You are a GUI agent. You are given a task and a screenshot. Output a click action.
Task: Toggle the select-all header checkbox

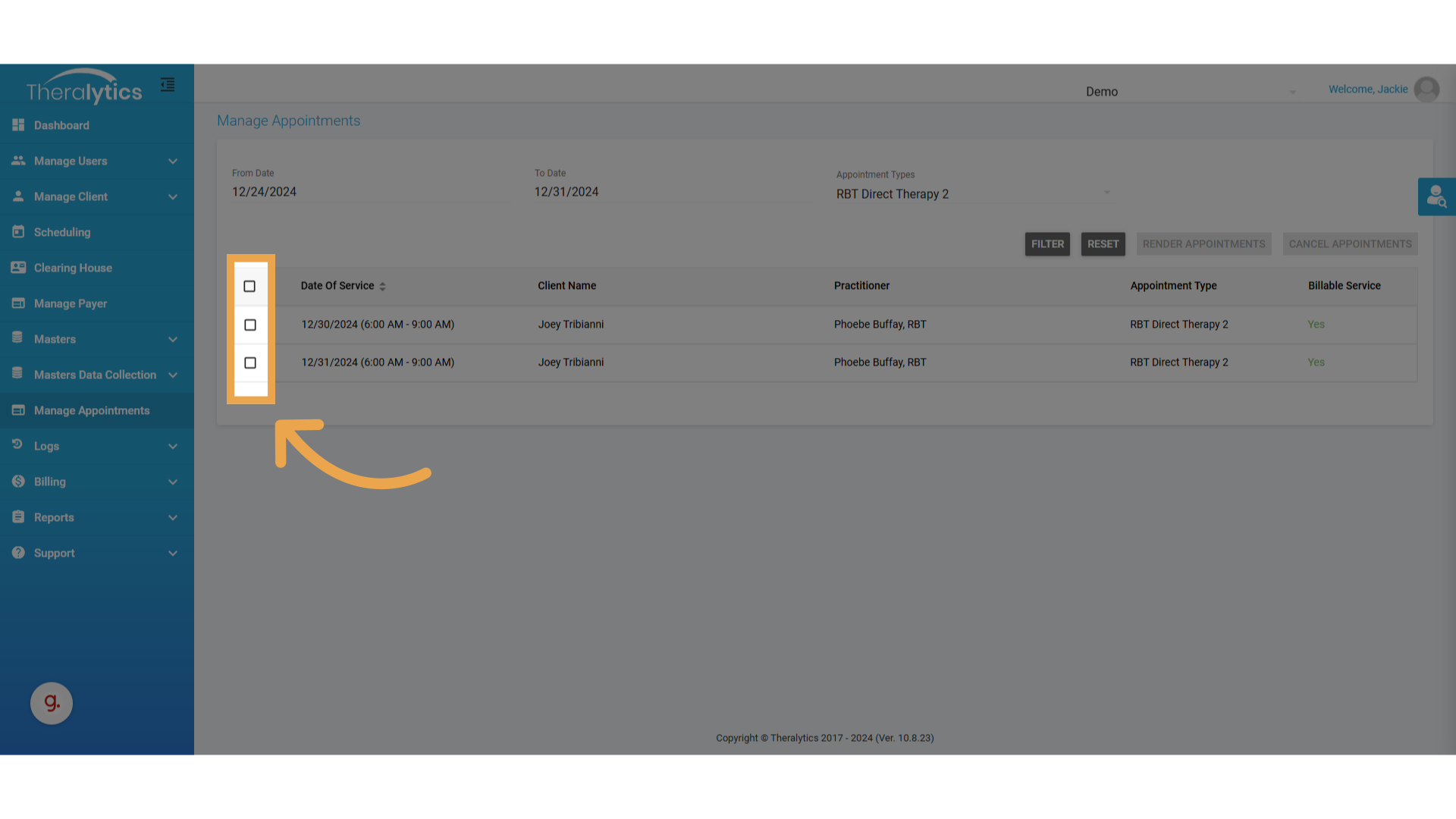click(249, 286)
